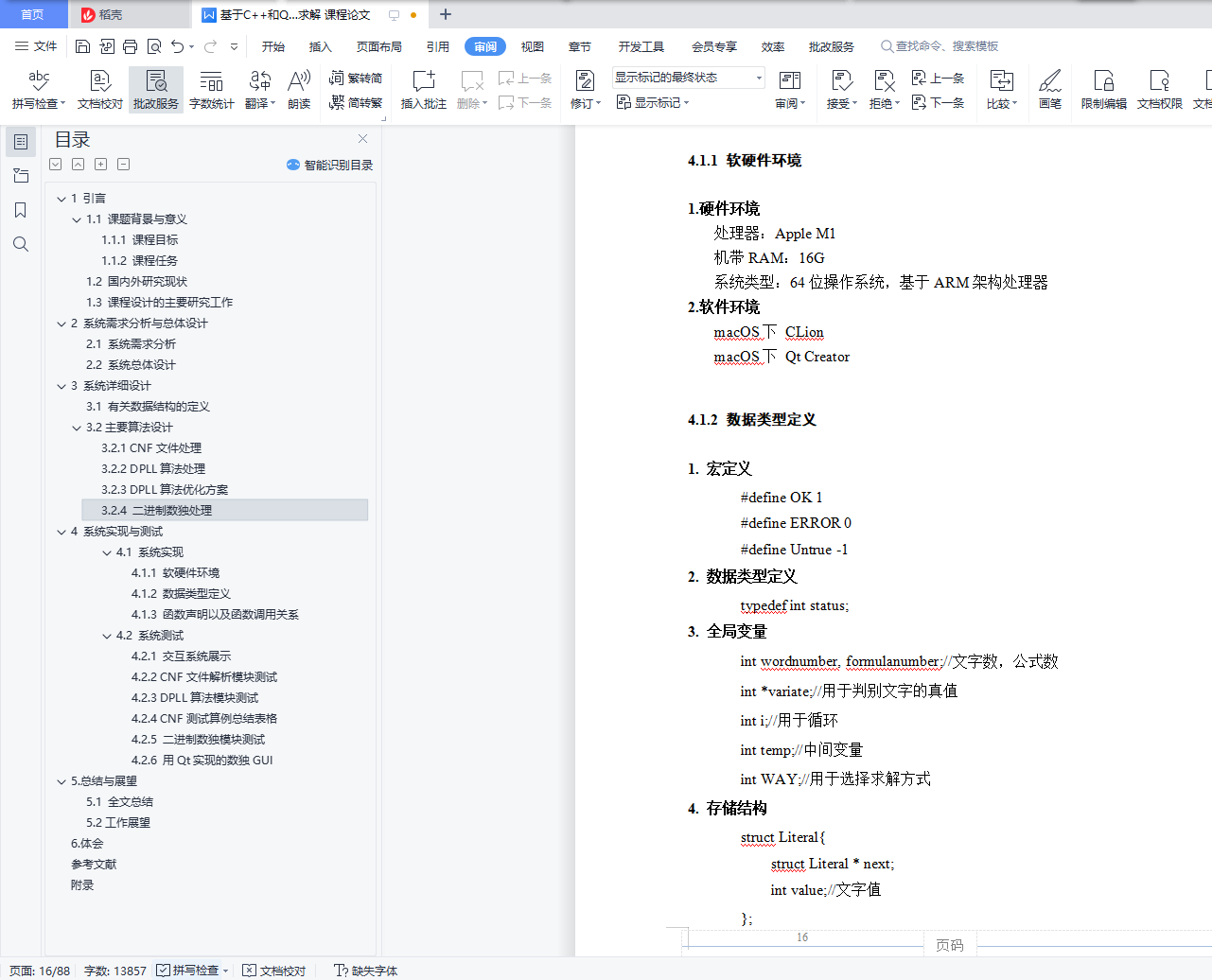Viewport: 1212px width, 980px height.
Task: Go to 参考文献 in the outline
Action: [94, 865]
